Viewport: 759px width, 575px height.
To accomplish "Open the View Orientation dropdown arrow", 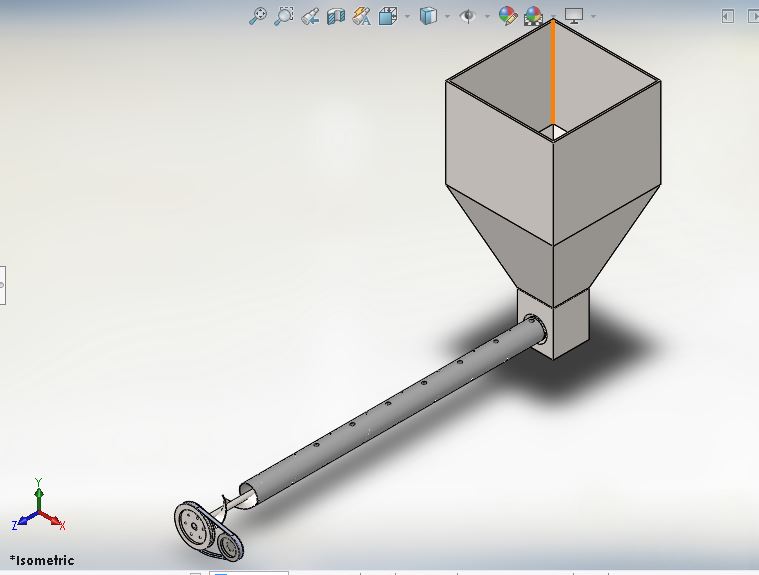I will tap(407, 16).
